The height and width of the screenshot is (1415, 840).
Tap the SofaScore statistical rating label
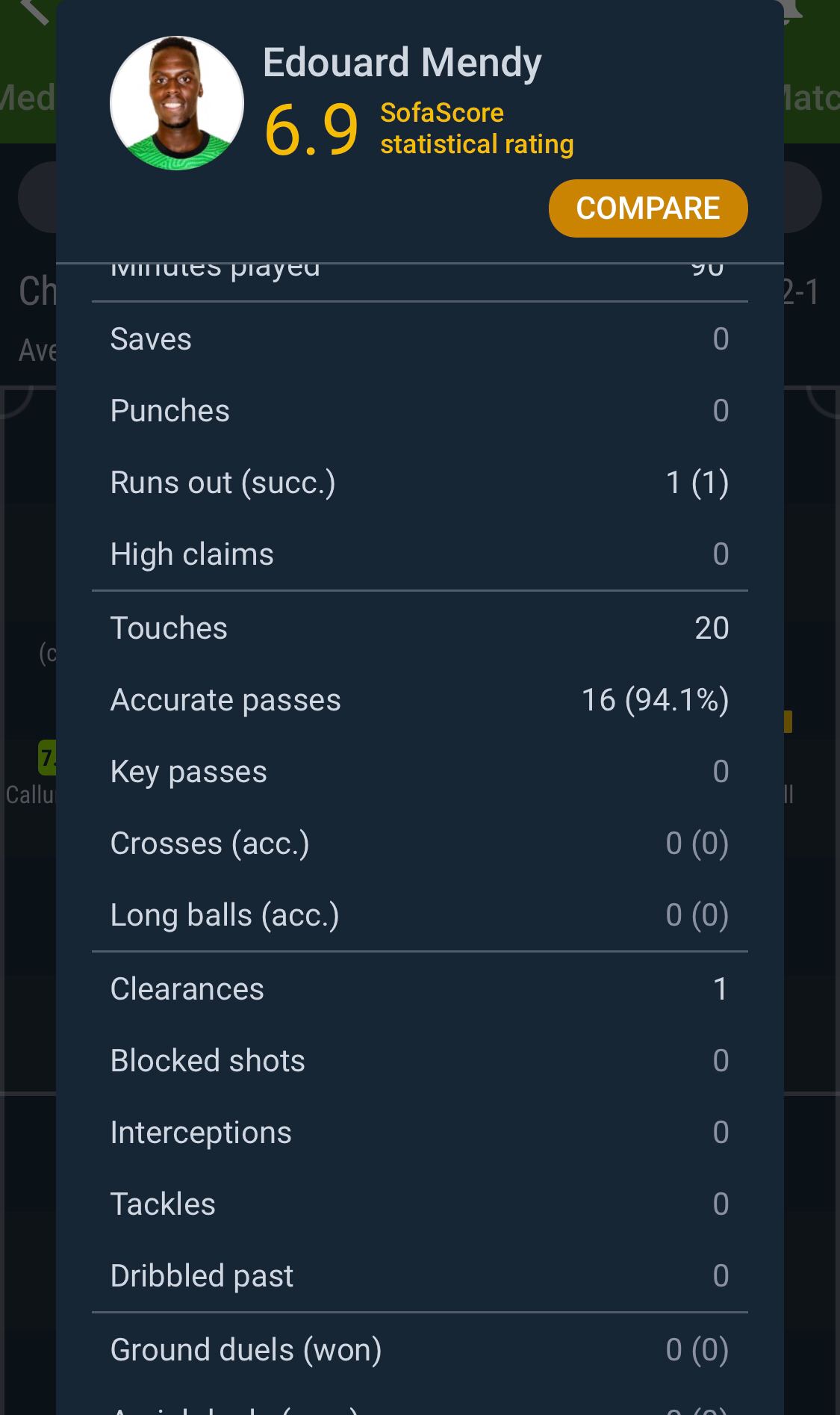coord(477,129)
